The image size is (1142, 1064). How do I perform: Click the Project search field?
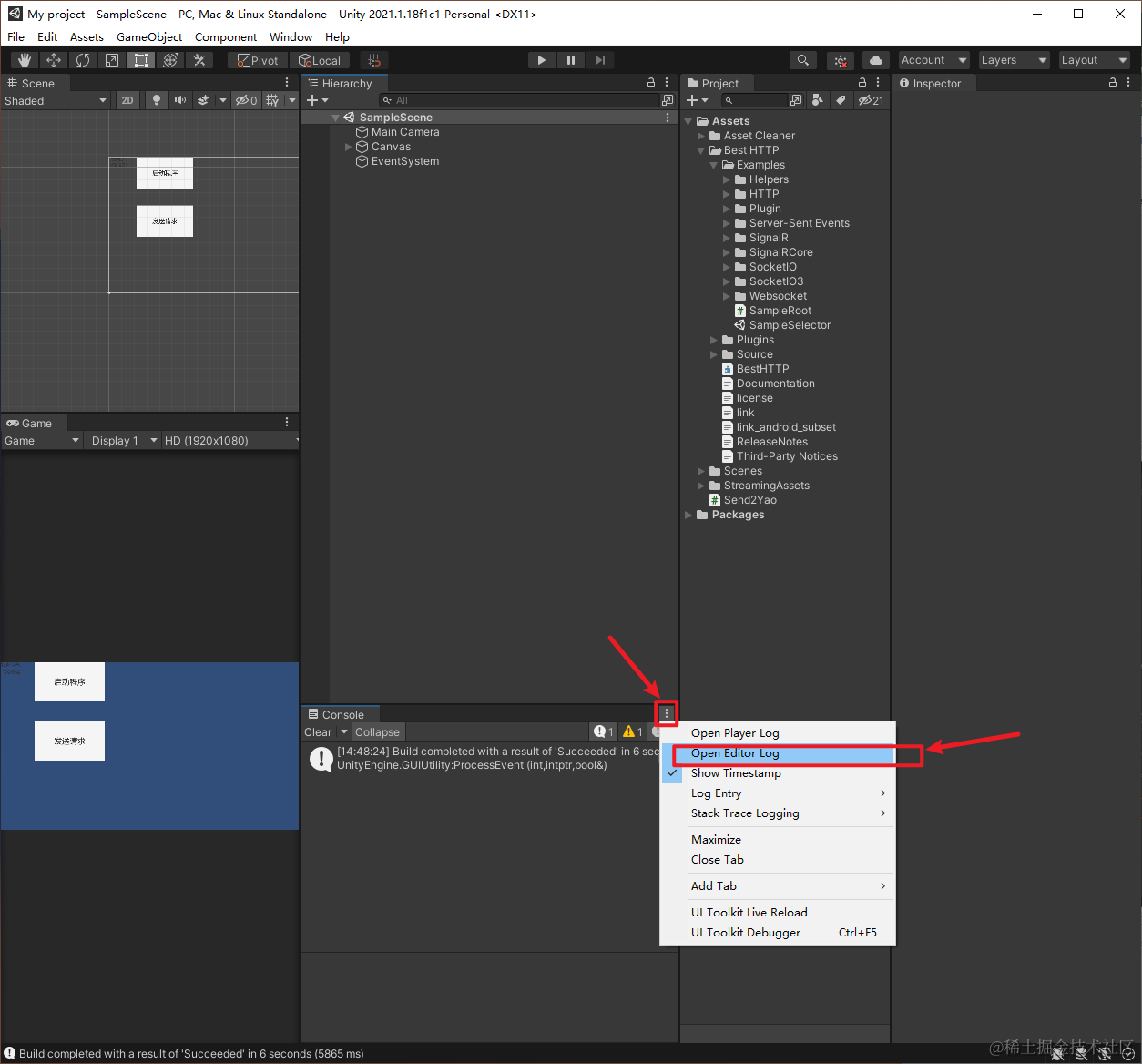(x=754, y=100)
